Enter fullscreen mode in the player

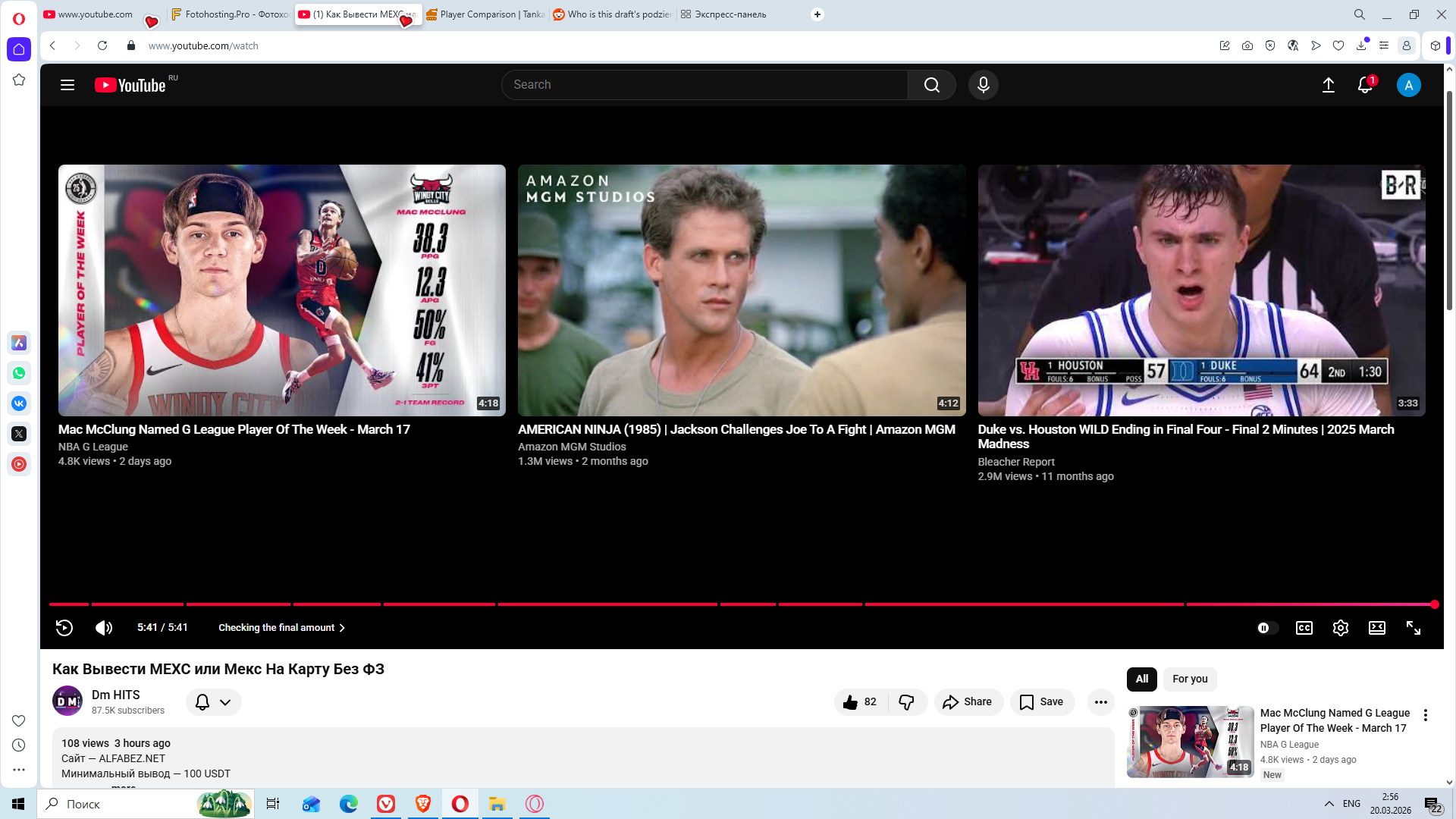[x=1413, y=628]
